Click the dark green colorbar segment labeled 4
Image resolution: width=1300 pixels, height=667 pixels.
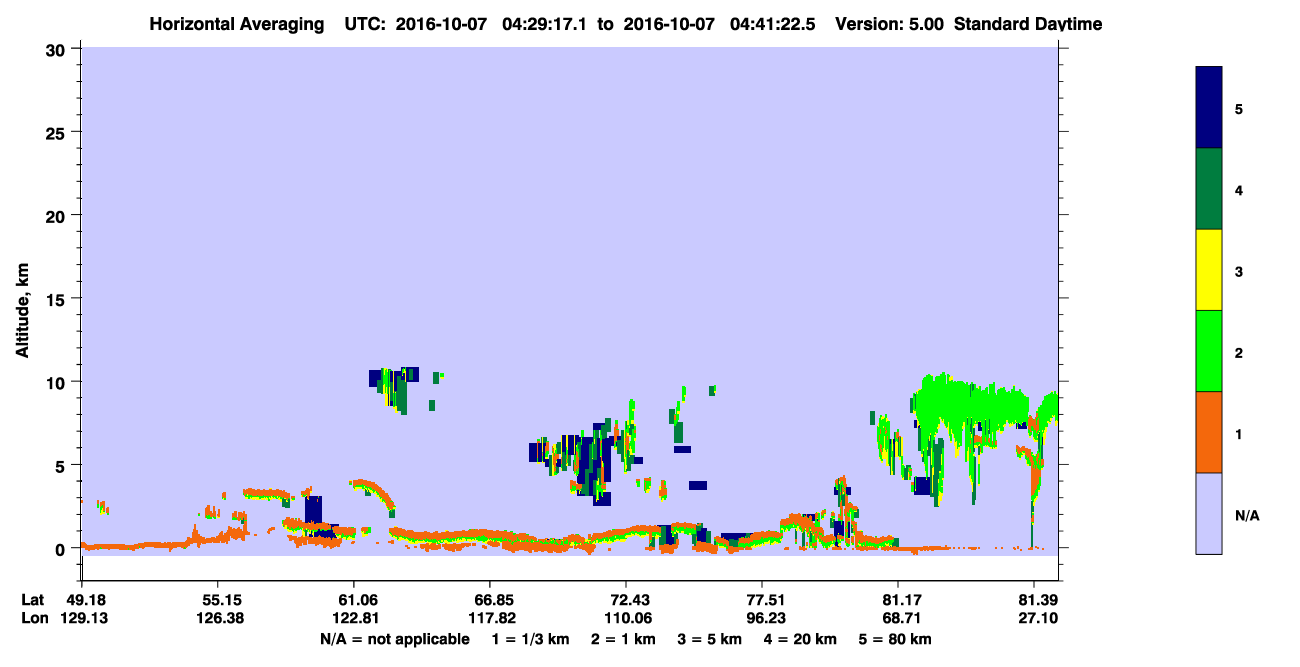(1209, 189)
